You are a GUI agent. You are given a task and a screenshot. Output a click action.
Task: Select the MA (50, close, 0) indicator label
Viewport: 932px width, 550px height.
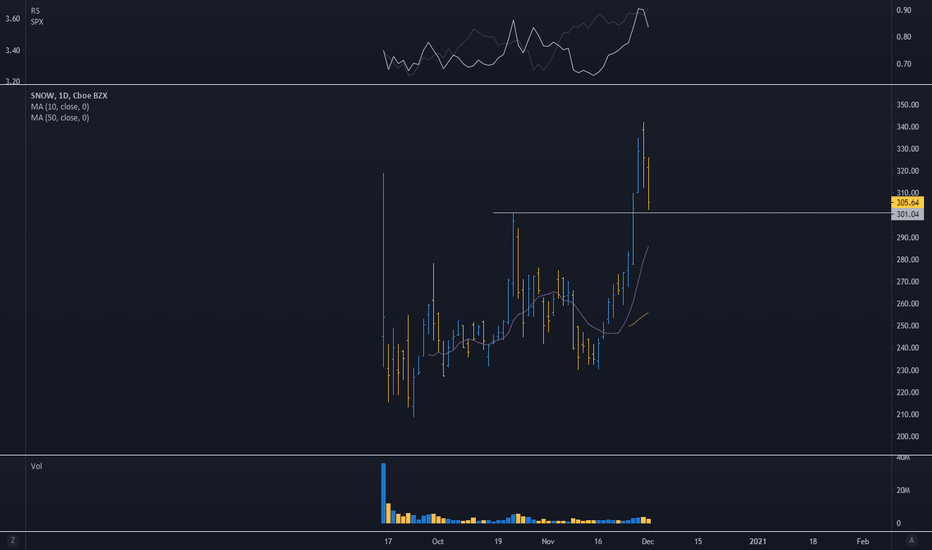(x=60, y=118)
